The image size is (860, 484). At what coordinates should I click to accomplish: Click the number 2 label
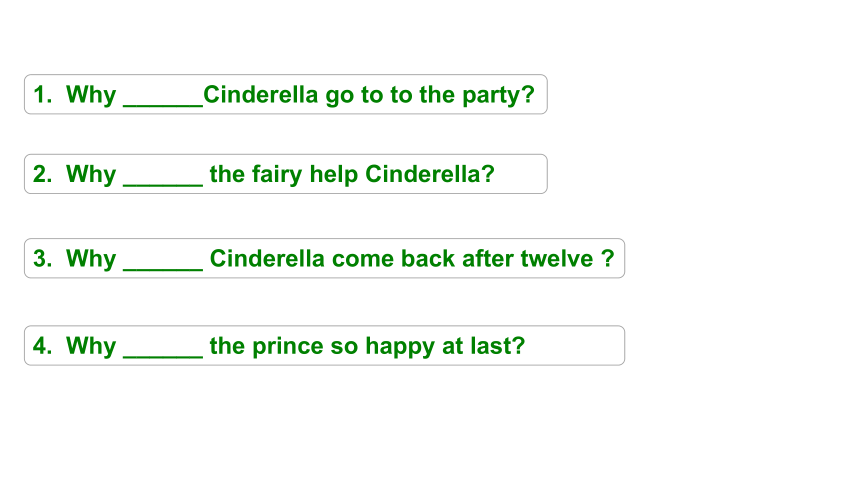click(43, 174)
